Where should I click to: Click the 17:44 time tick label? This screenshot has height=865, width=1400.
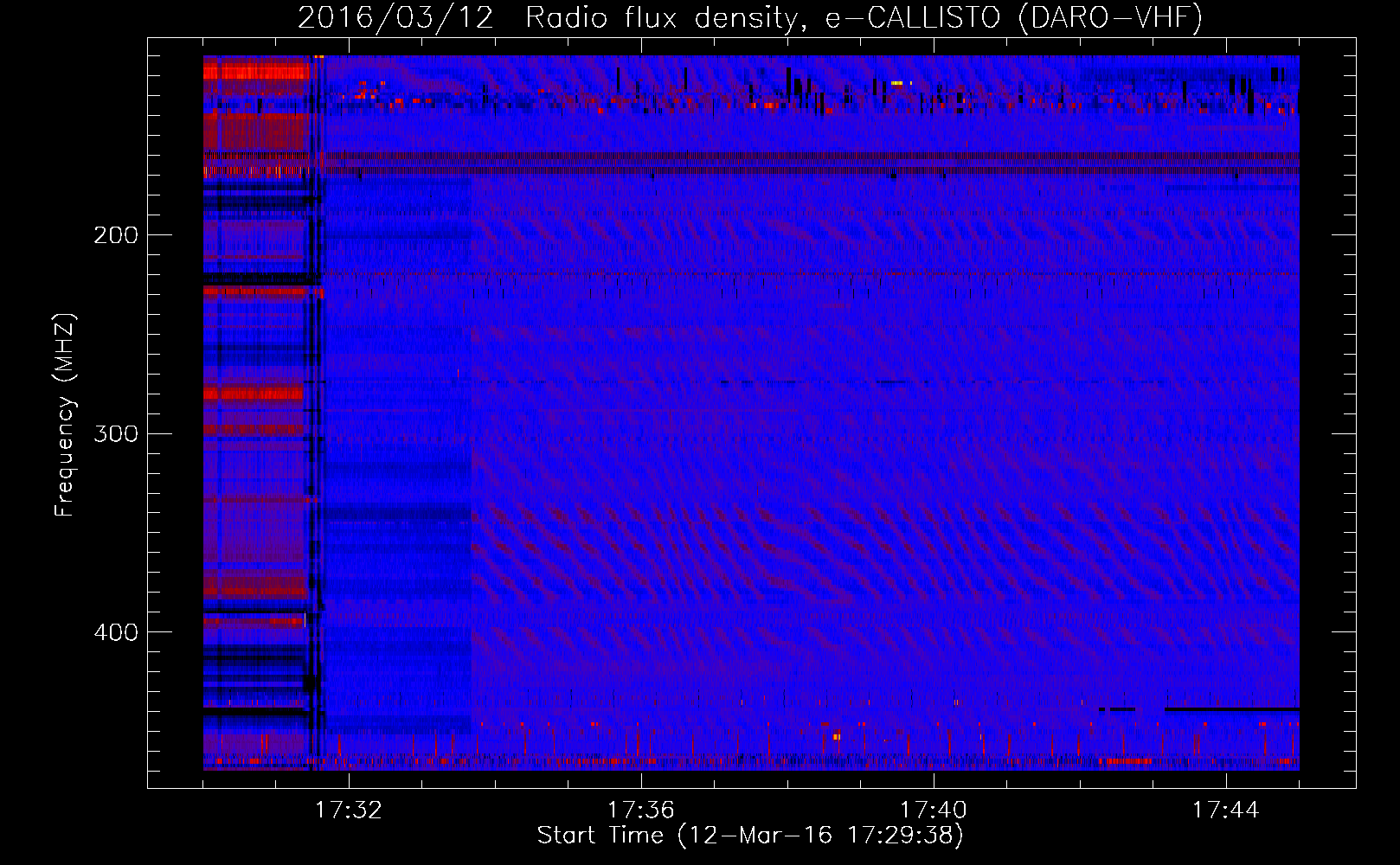(1226, 811)
